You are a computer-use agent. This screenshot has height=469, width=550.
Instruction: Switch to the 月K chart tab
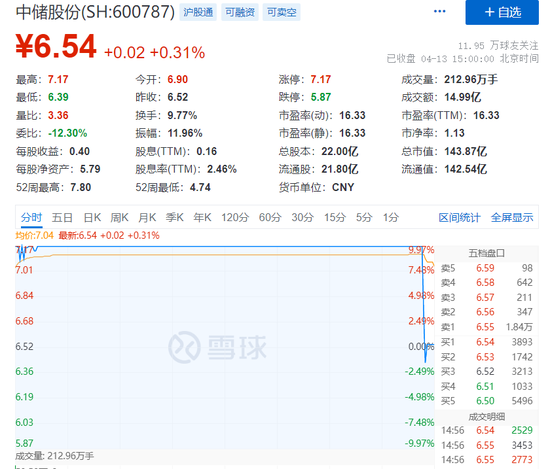(x=147, y=217)
